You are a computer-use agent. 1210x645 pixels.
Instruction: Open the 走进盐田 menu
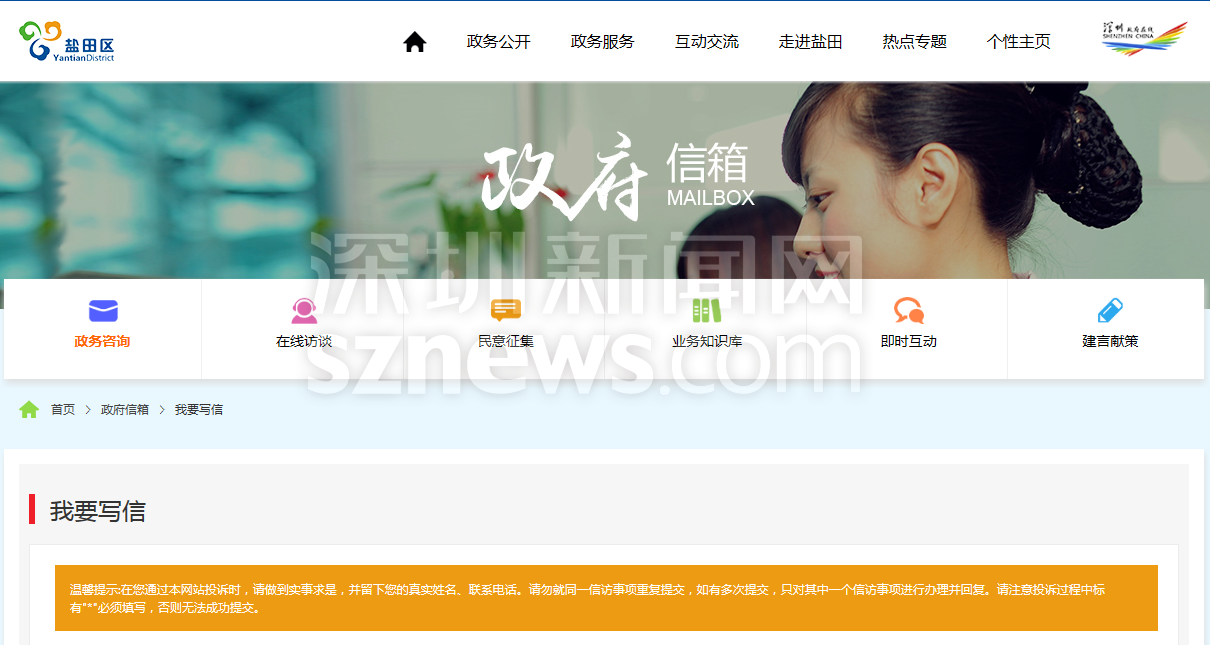pos(810,42)
